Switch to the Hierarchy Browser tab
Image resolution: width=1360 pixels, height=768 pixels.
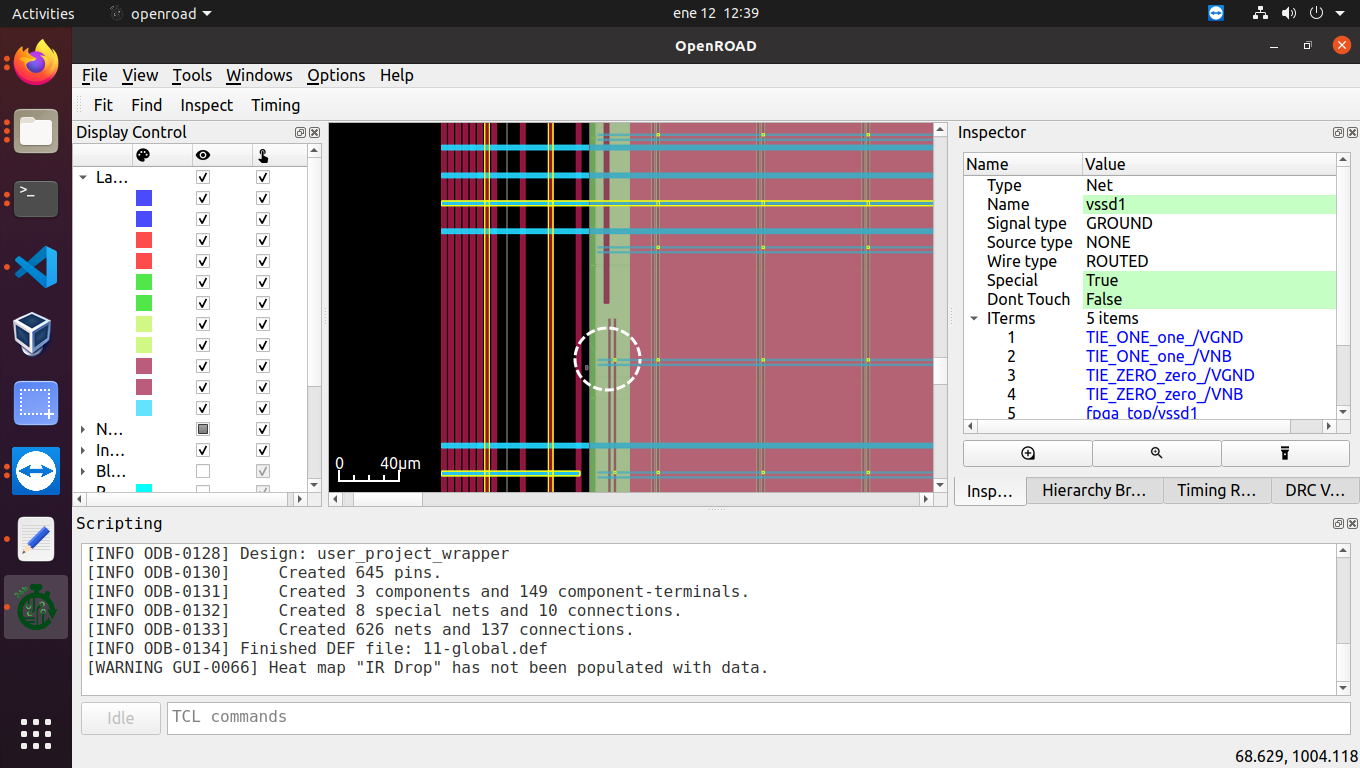tap(1094, 490)
